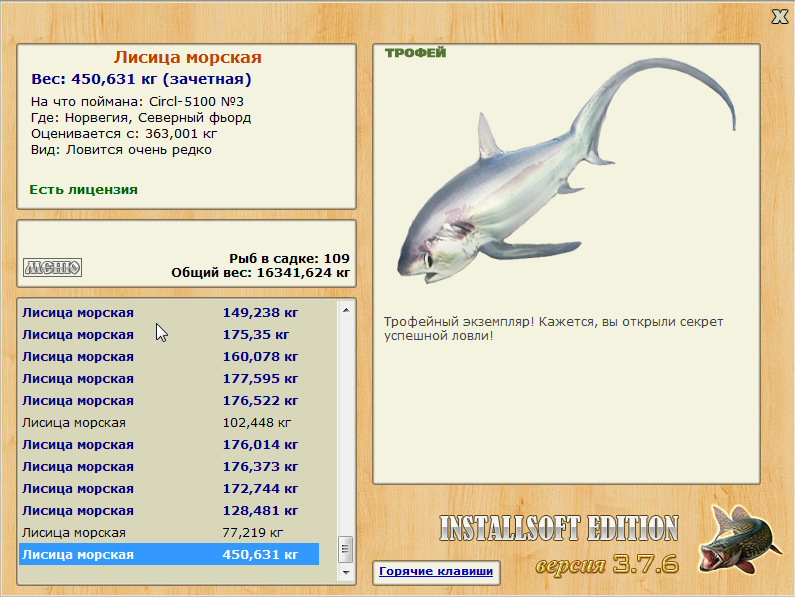Click the версия 3.7.6 text

[607, 565]
